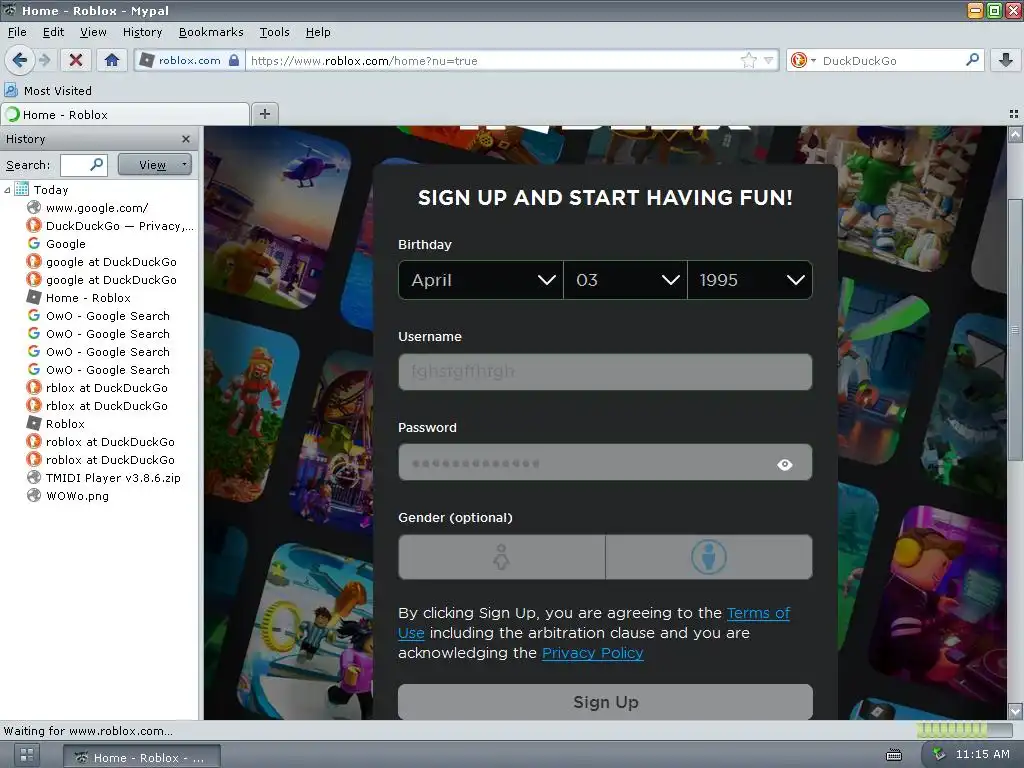Click the forward arrow navigation button

click(44, 61)
